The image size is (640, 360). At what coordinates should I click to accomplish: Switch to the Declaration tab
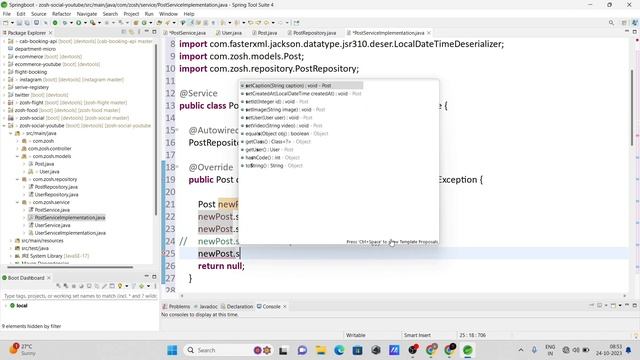(237, 307)
